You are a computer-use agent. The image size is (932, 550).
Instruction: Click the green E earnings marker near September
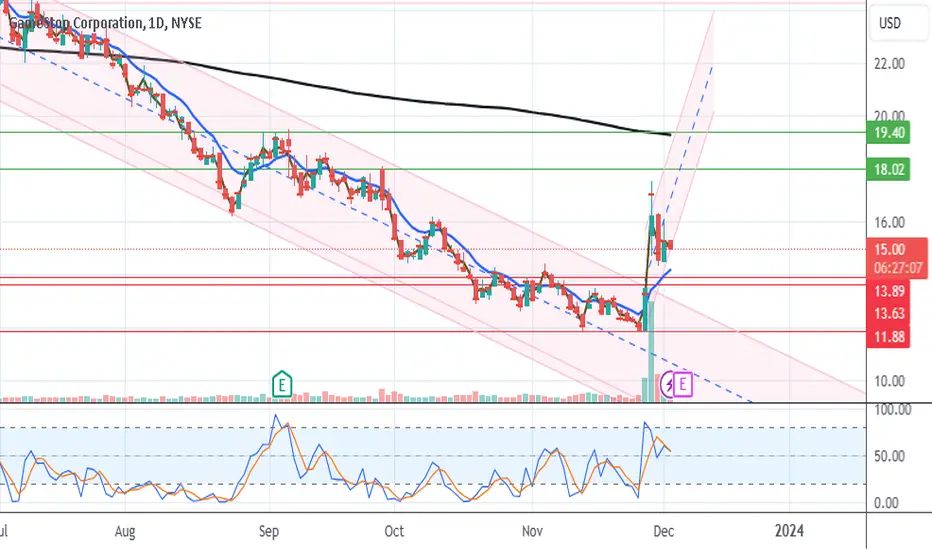click(282, 384)
